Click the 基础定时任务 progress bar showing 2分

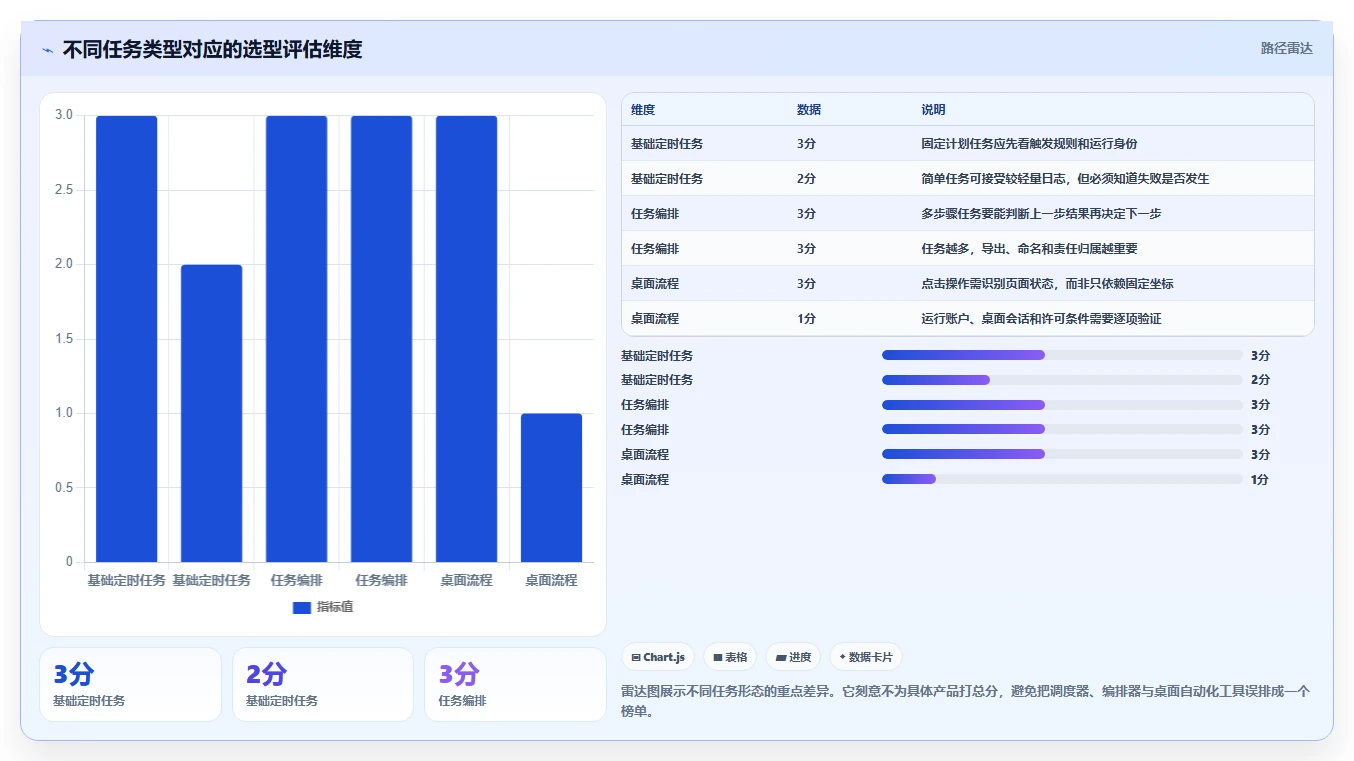pyautogui.click(x=1062, y=380)
